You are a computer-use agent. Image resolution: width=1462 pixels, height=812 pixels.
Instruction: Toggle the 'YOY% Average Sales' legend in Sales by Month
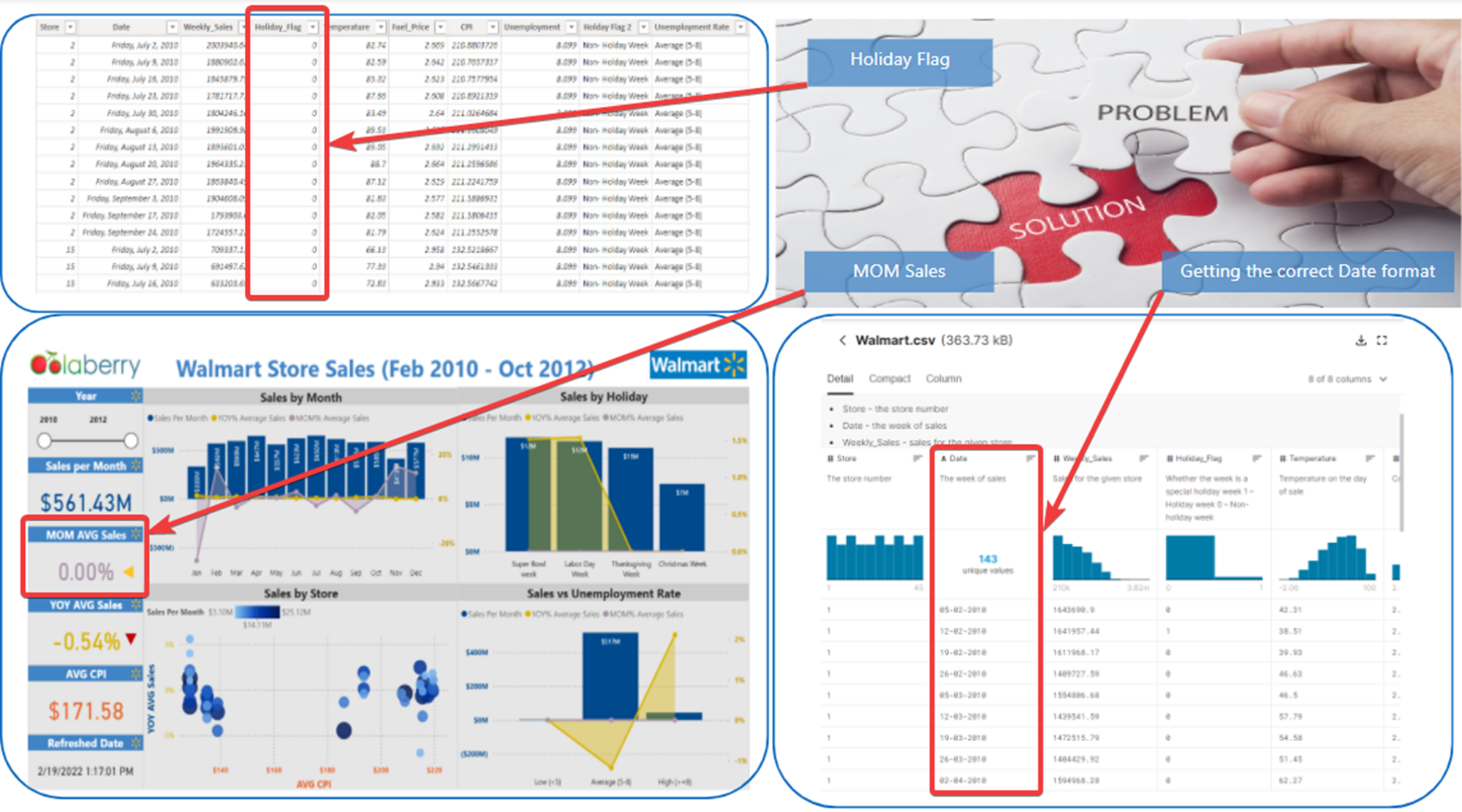249,417
